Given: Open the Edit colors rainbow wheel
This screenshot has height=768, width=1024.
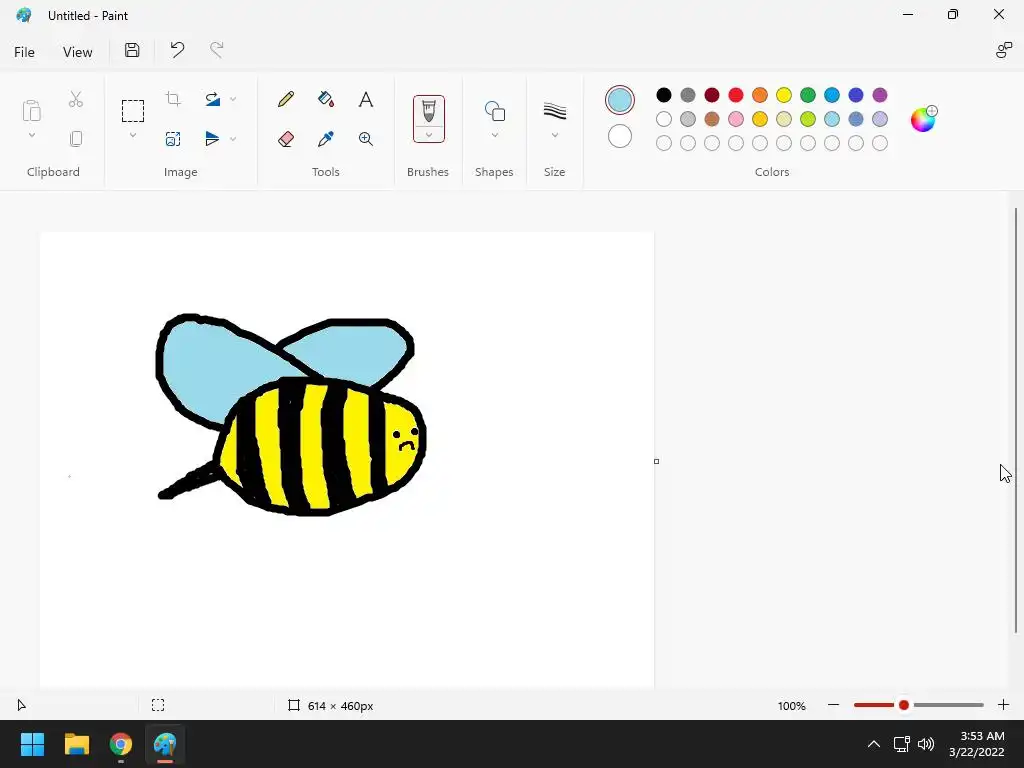Looking at the screenshot, I should coord(923,119).
